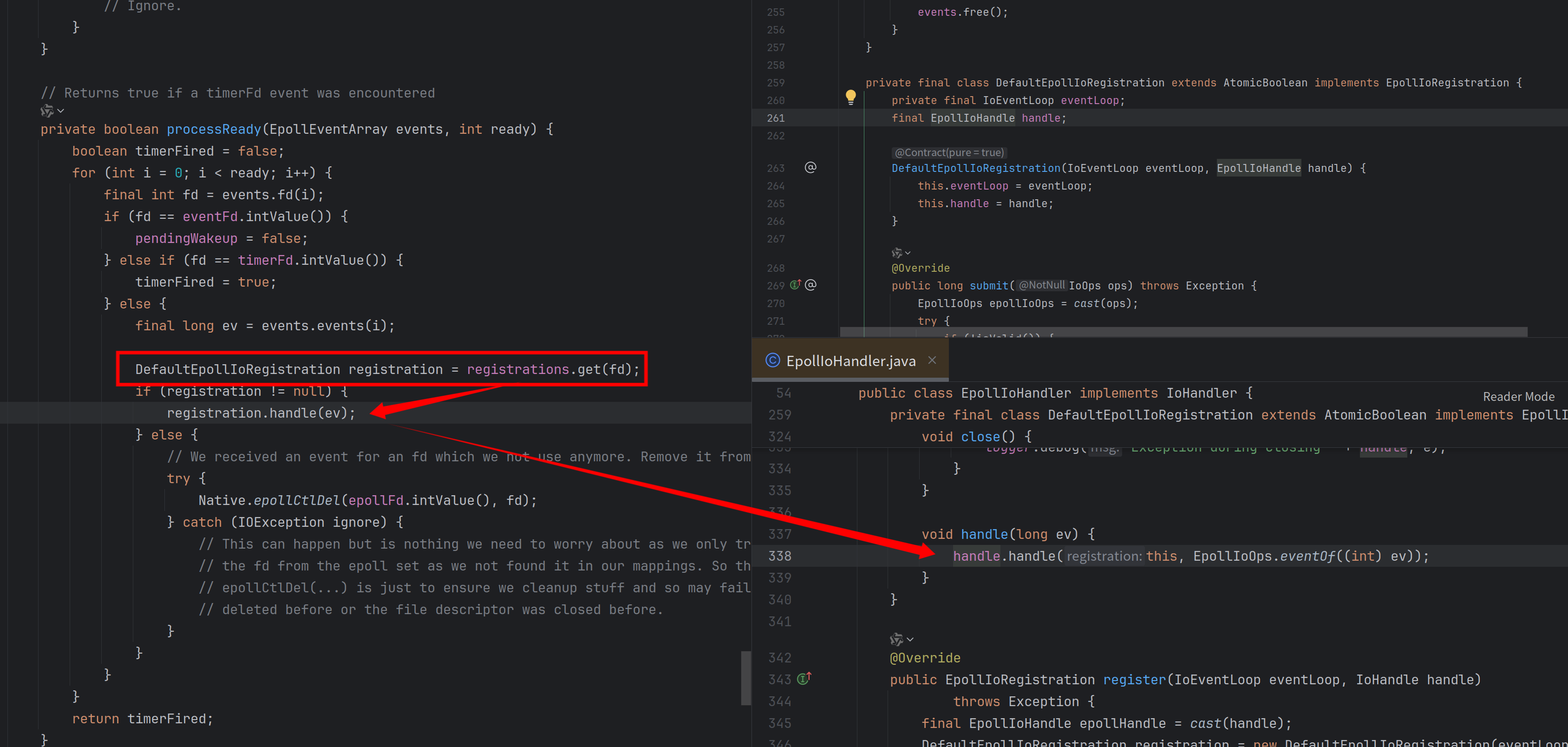This screenshot has height=747, width=1568.
Task: Click 'EpollIoOps.eventOf' on line 338
Action: 1264,557
